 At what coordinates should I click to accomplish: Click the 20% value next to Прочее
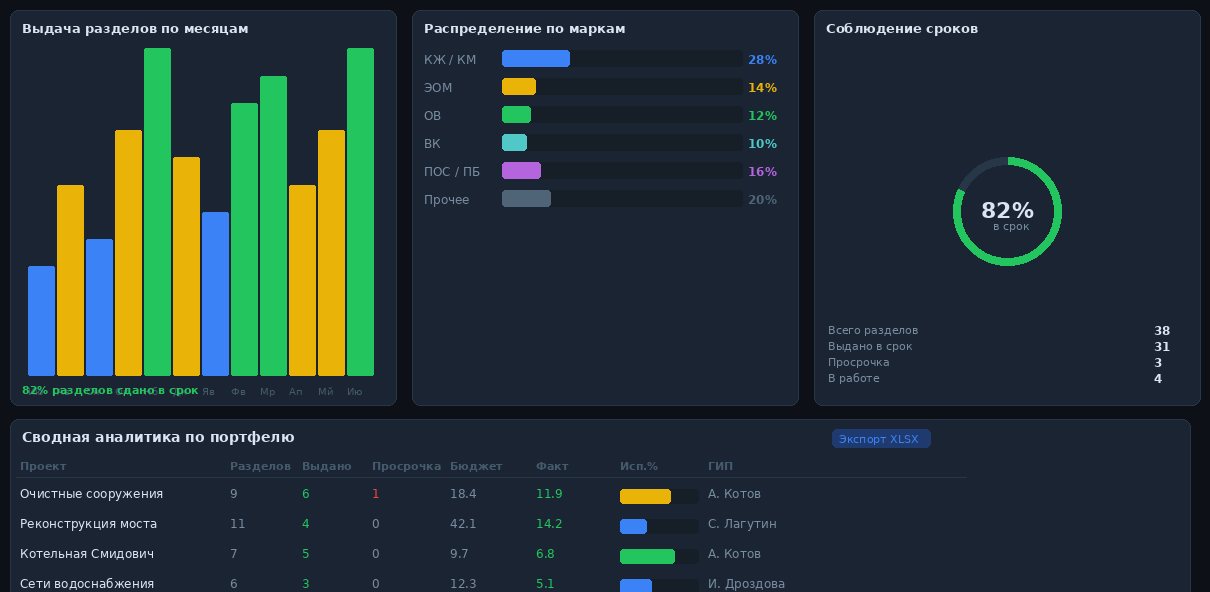(x=762, y=200)
